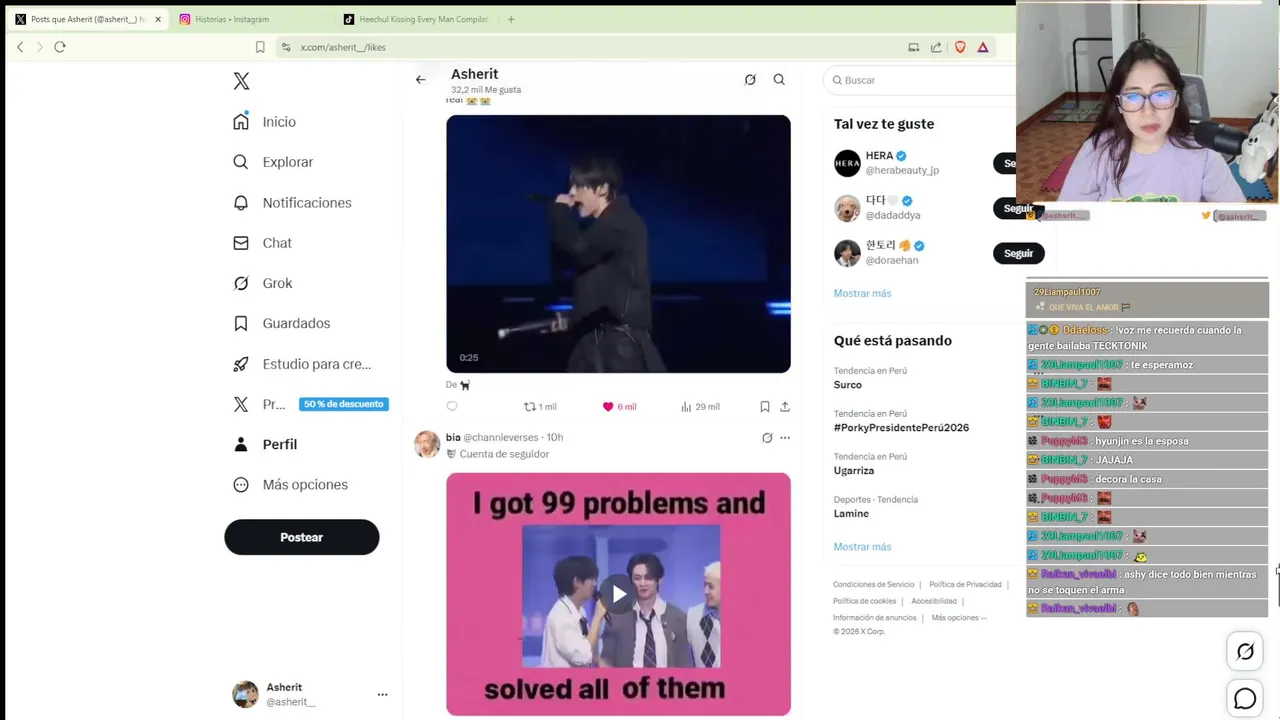The image size is (1280, 720).
Task: Click the X logo in sidebar
Action: [x=241, y=81]
